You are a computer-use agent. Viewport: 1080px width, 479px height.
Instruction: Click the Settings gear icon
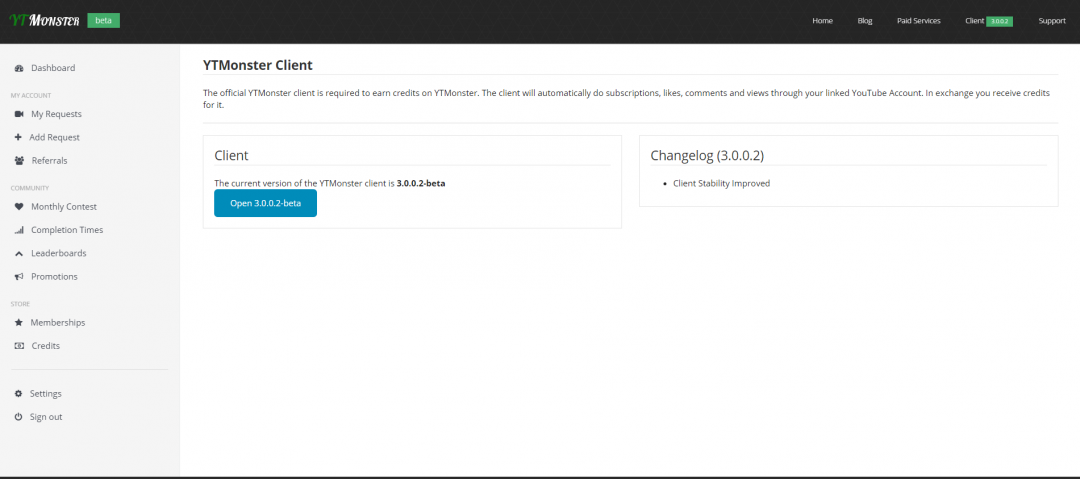pos(18,394)
